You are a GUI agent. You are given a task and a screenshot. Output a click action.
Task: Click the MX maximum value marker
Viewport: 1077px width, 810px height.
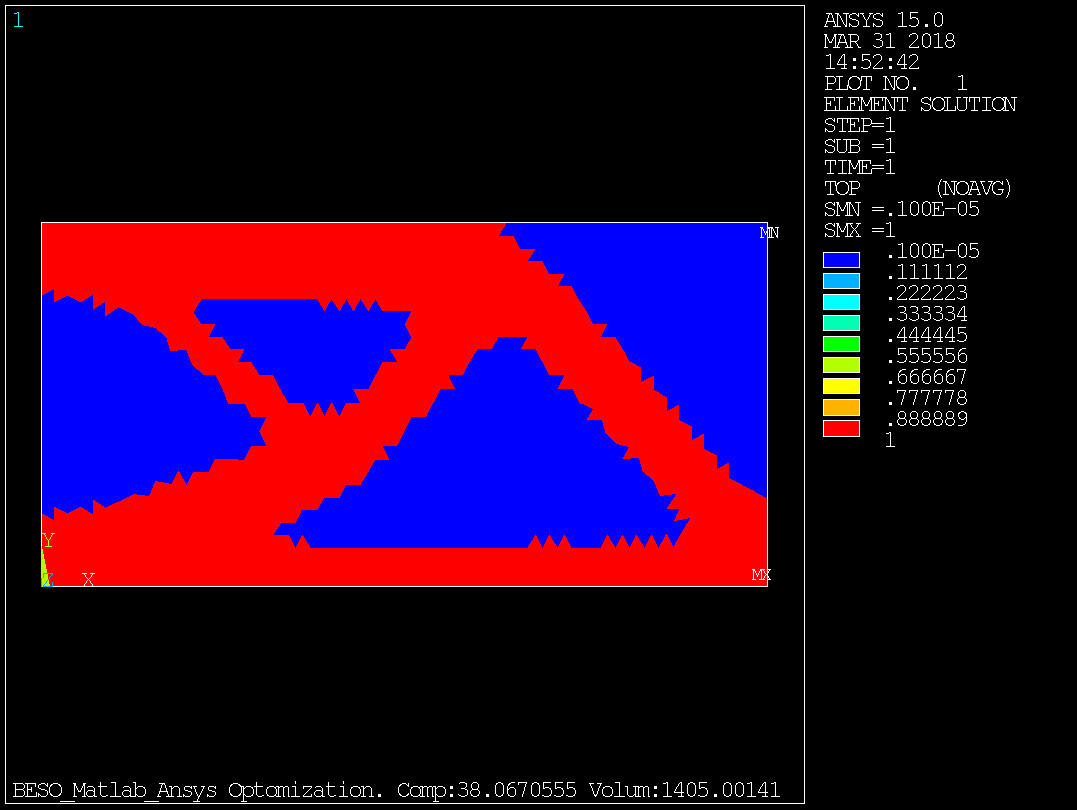[761, 575]
